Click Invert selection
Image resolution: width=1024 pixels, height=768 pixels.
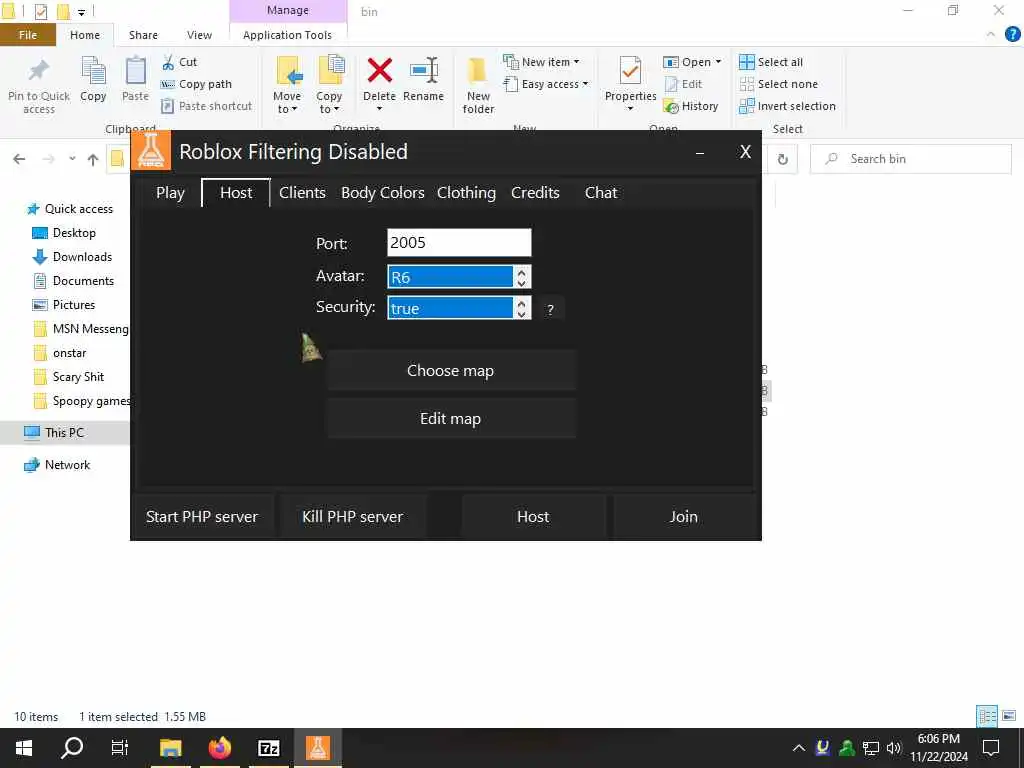coord(788,106)
